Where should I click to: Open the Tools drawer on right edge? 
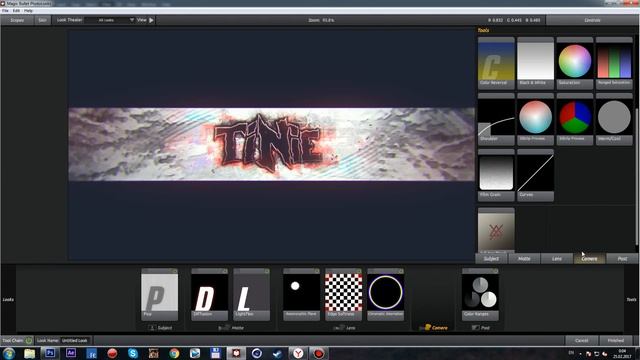pyautogui.click(x=631, y=299)
